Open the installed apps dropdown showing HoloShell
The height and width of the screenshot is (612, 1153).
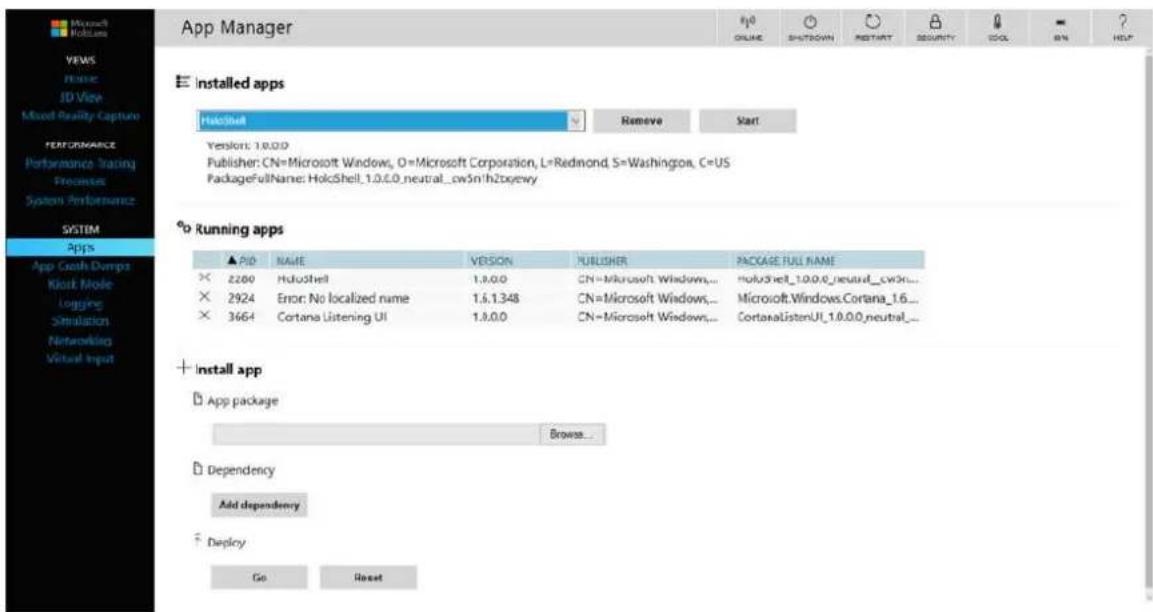click(x=391, y=121)
